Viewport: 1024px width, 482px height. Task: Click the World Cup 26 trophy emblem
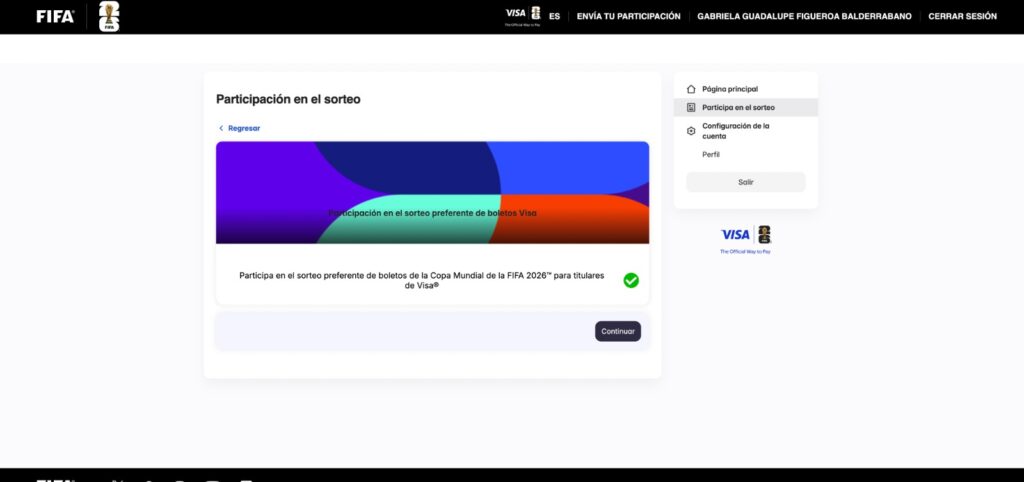pyautogui.click(x=109, y=16)
